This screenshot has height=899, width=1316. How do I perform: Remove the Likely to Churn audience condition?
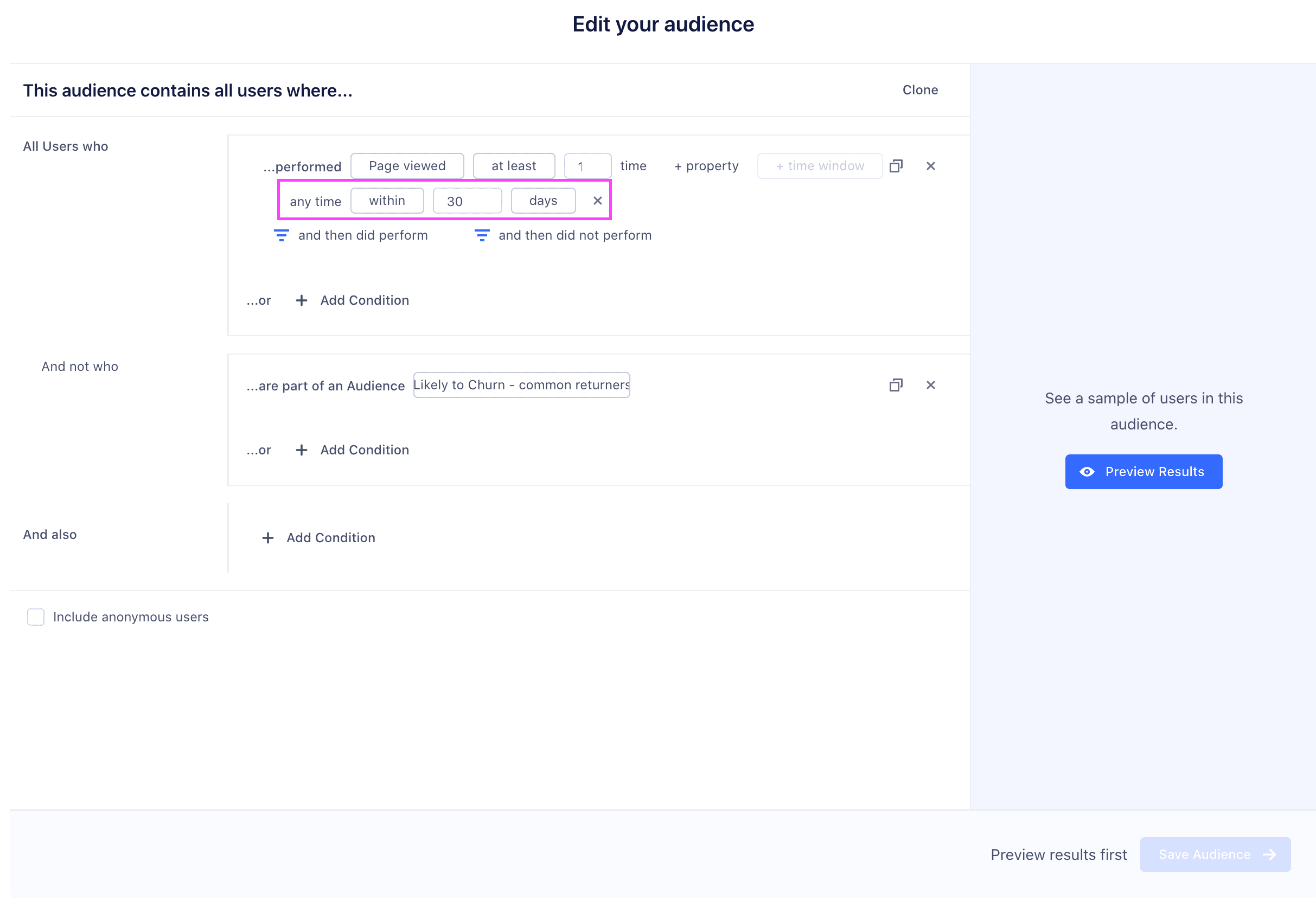(x=930, y=385)
